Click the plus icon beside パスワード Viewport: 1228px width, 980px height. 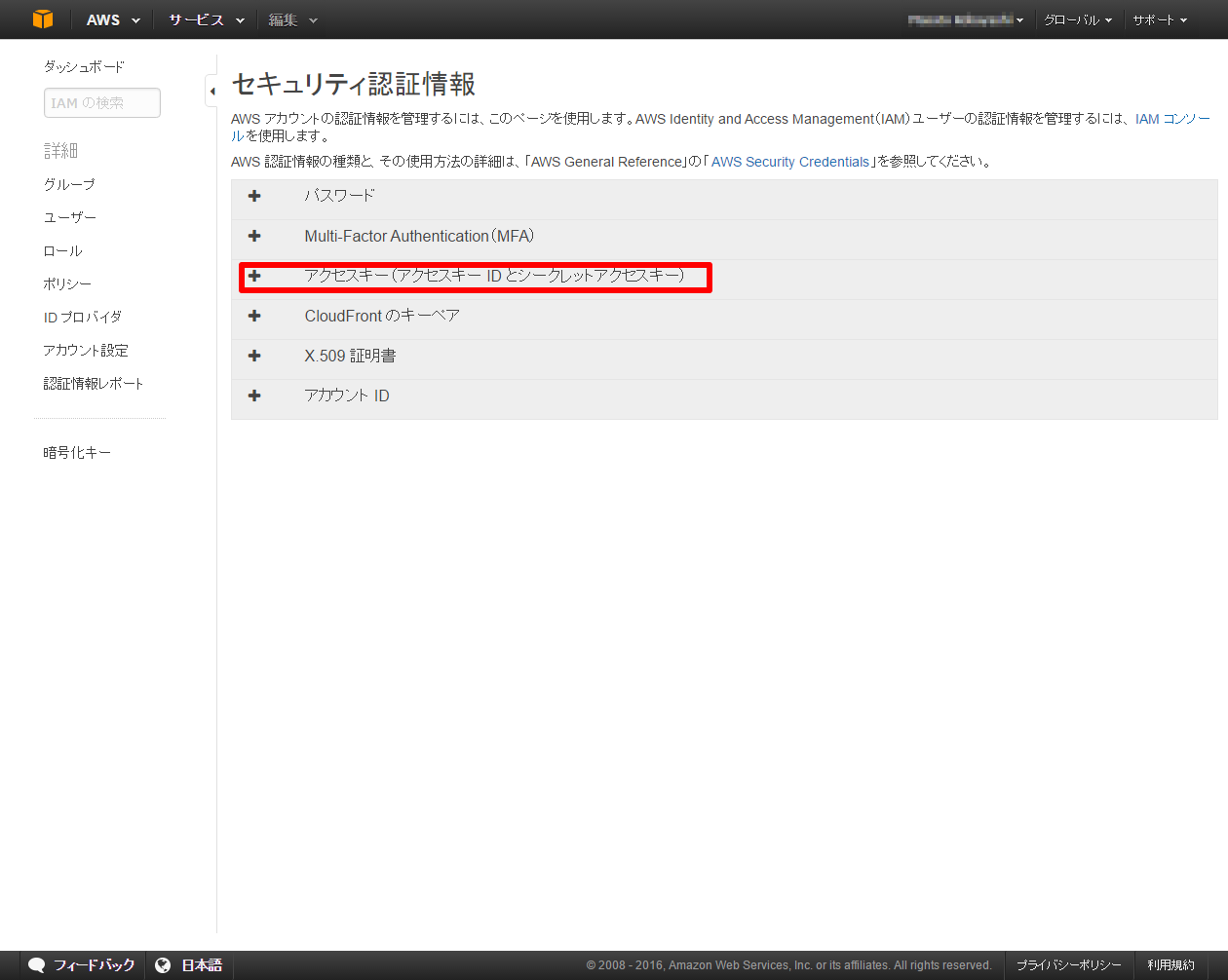click(x=254, y=196)
